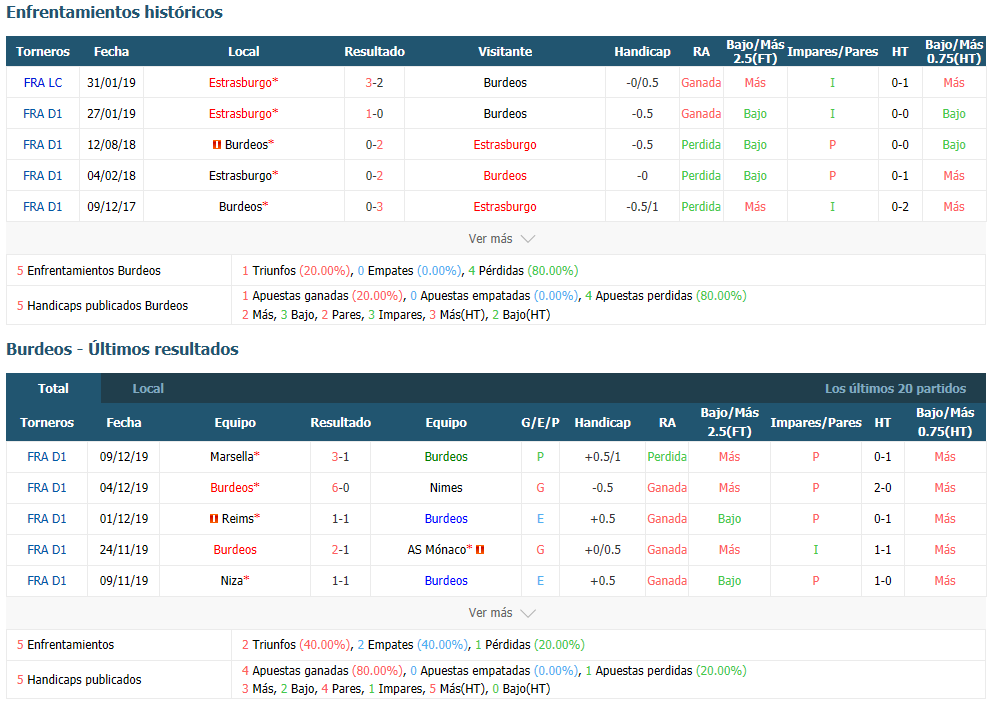Switch to the Local tab
Viewport: 994px width, 704px height.
pos(148,388)
